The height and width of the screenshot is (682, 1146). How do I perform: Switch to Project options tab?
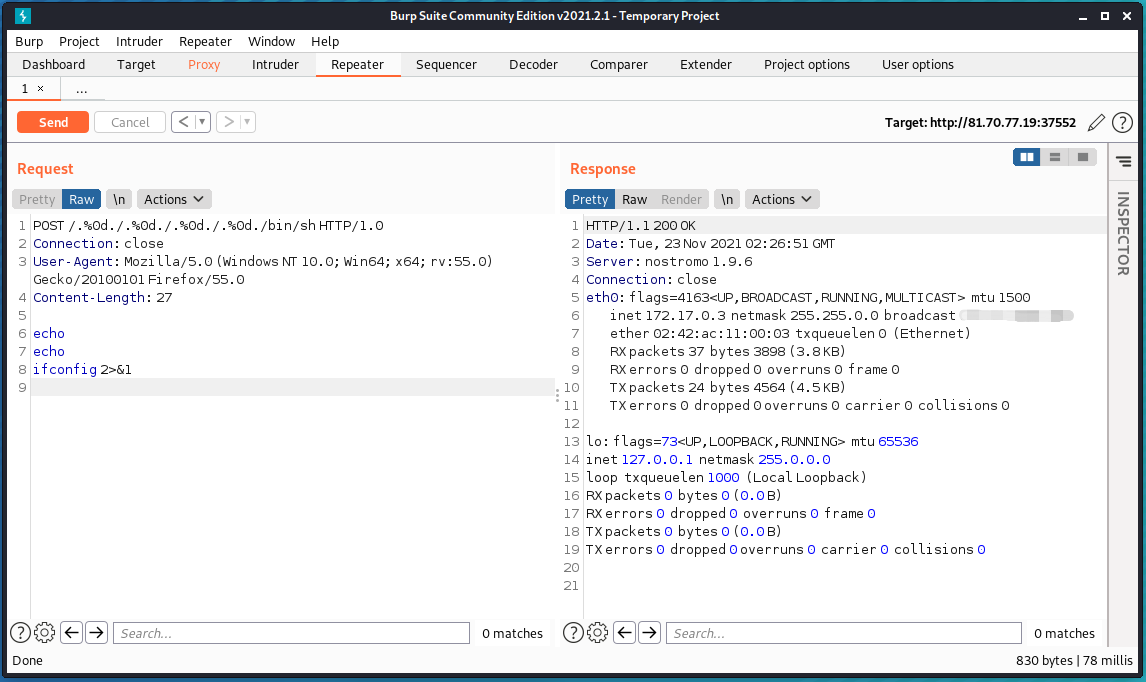click(807, 64)
